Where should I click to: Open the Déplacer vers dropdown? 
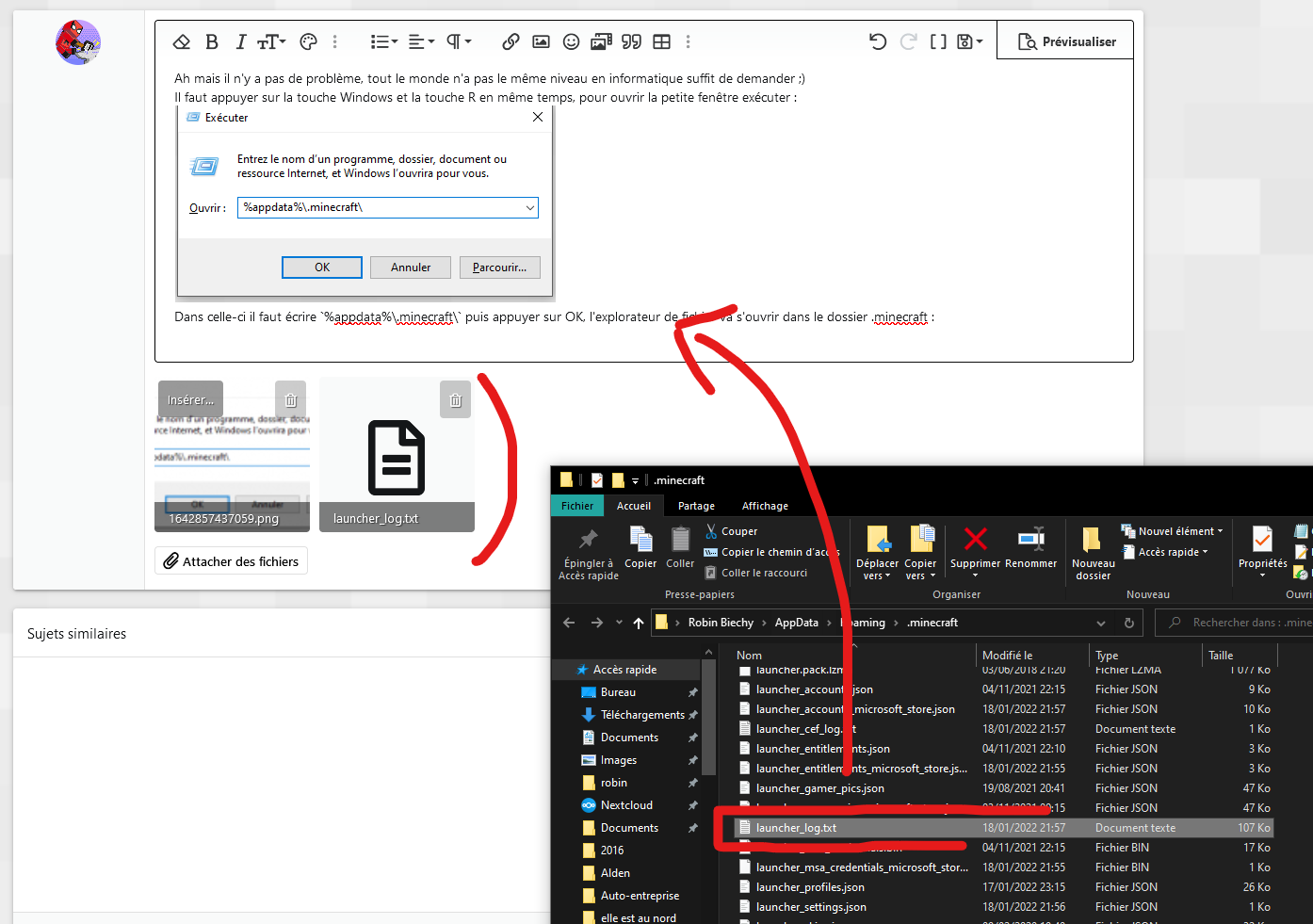(878, 553)
